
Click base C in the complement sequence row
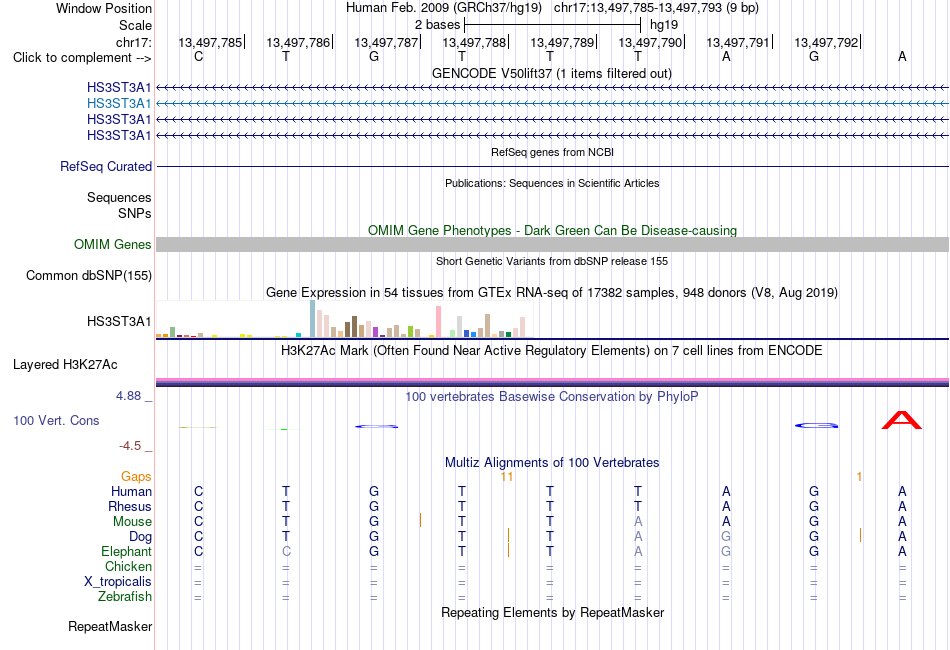(x=198, y=56)
